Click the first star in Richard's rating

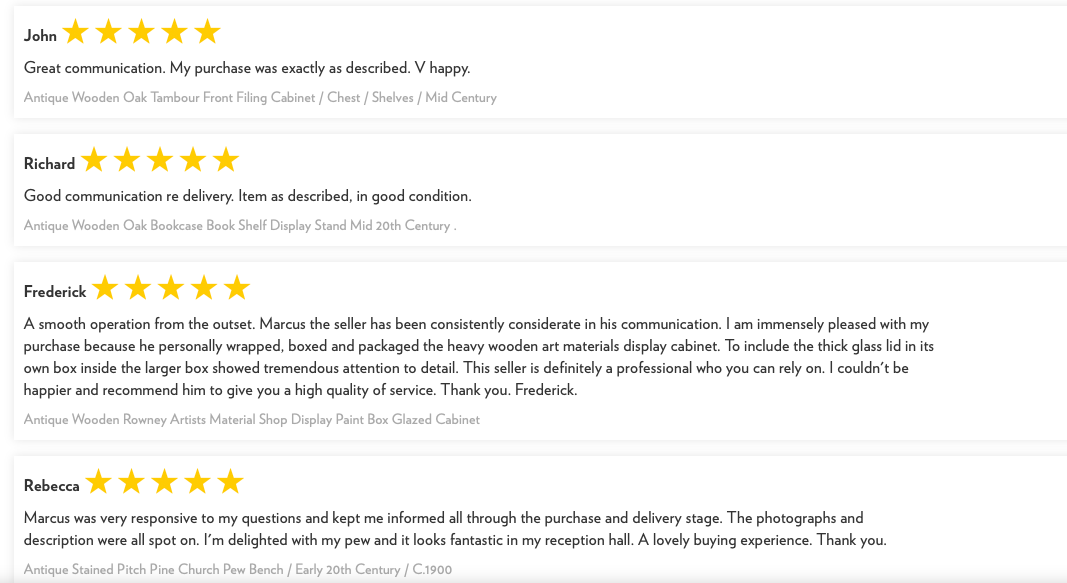[x=94, y=160]
